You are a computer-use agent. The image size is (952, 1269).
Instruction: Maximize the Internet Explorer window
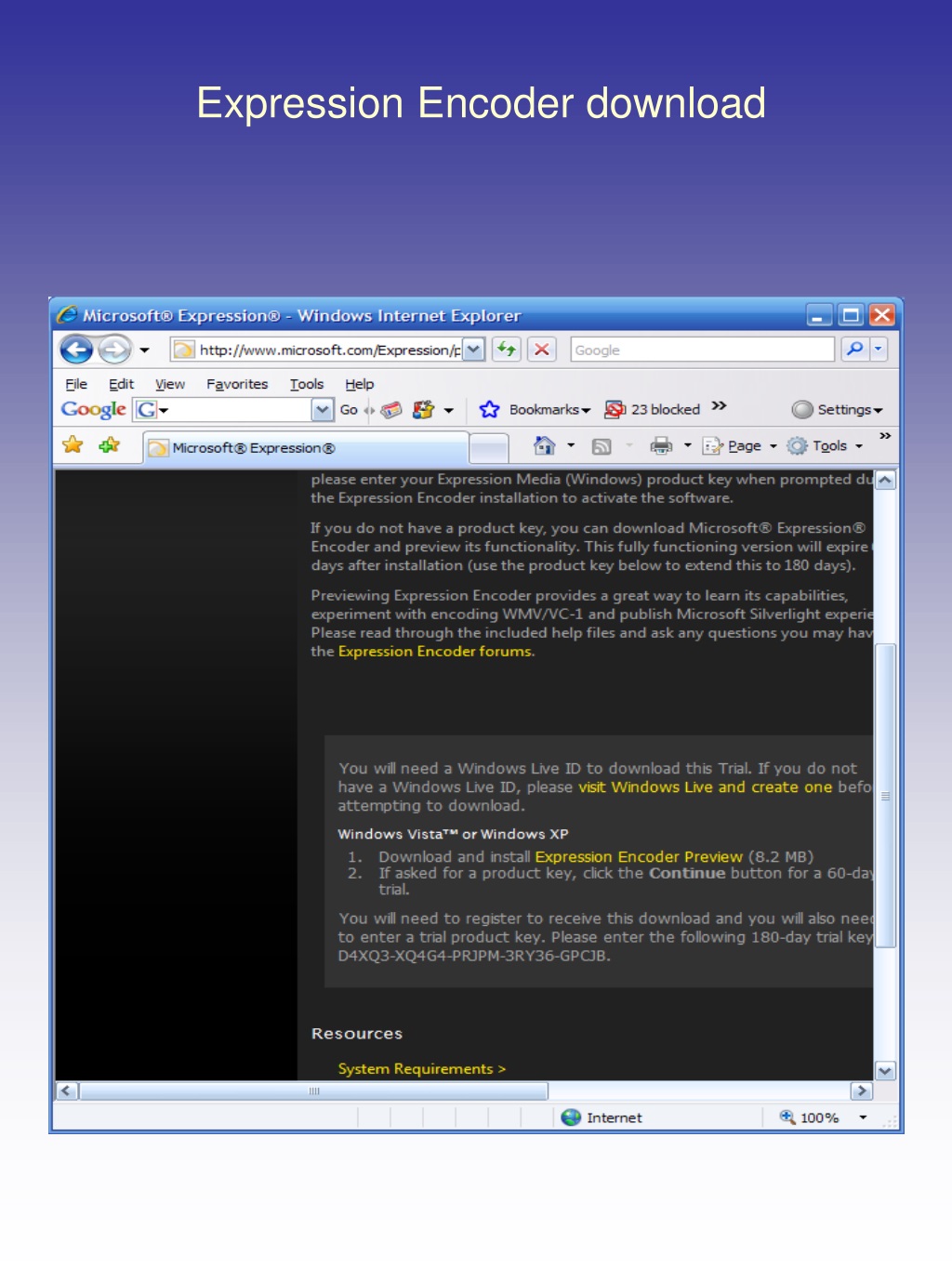pos(851,315)
